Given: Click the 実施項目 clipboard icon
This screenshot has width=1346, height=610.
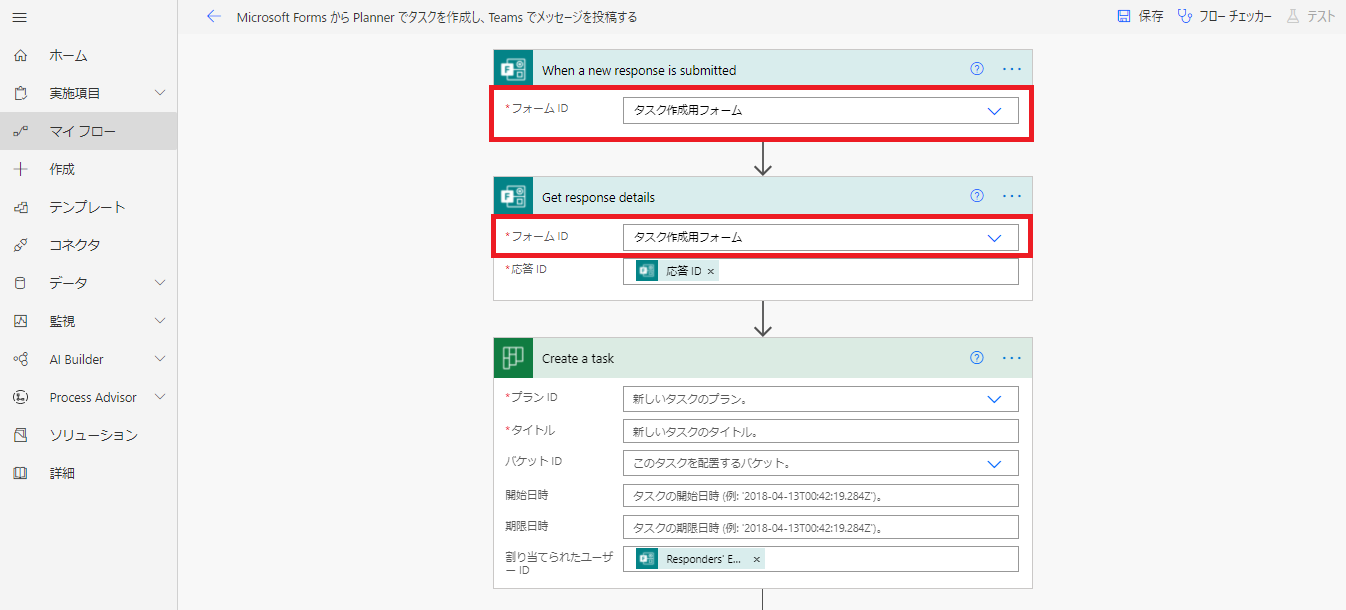Looking at the screenshot, I should tap(20, 94).
